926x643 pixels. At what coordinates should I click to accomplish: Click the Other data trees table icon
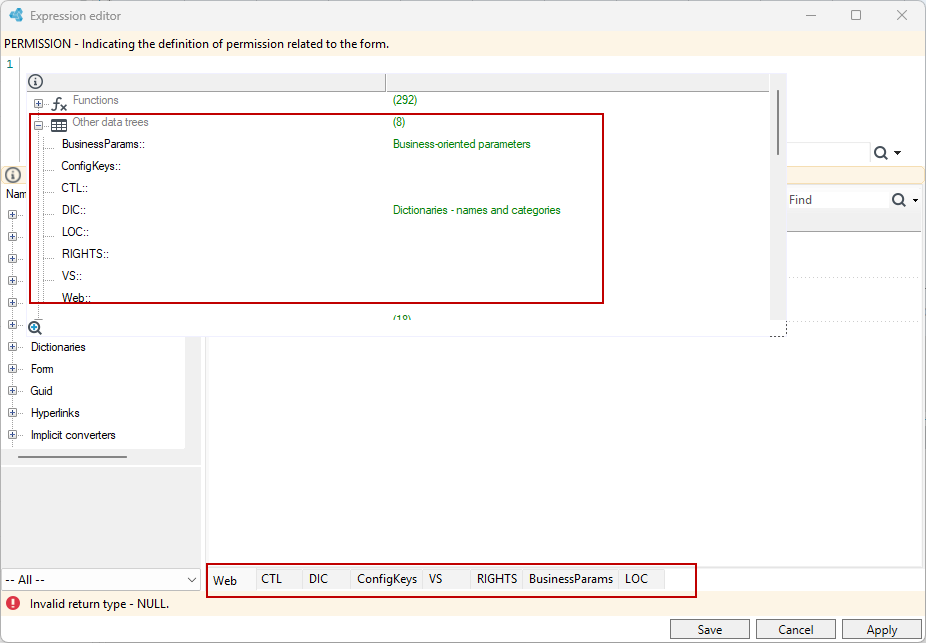pyautogui.click(x=58, y=125)
